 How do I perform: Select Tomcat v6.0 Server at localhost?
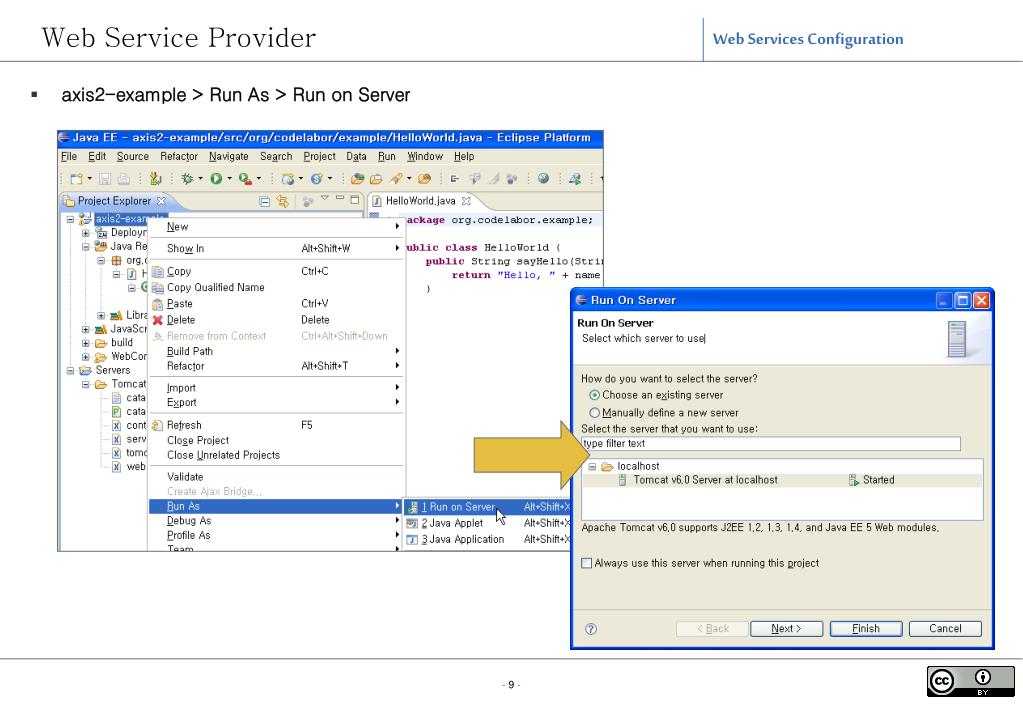coord(704,480)
